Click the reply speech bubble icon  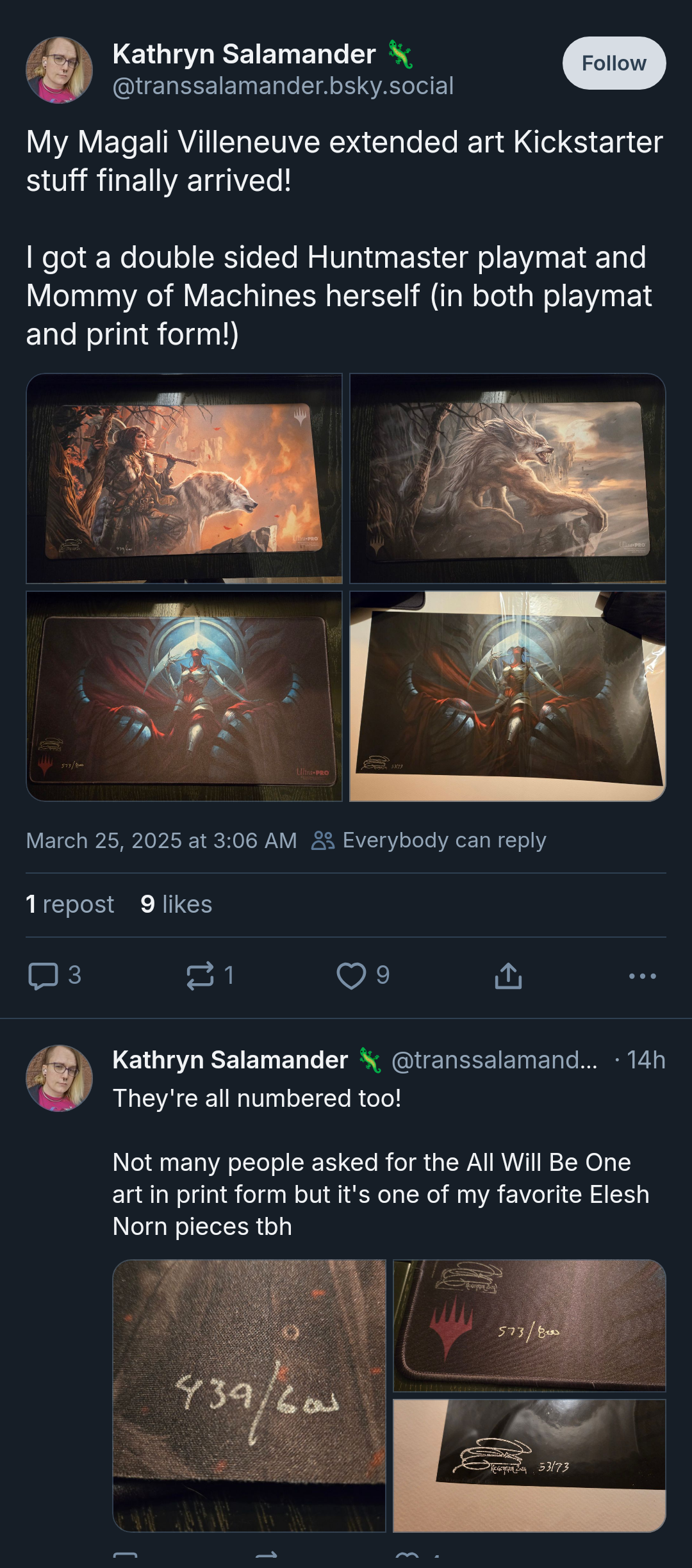click(x=44, y=976)
